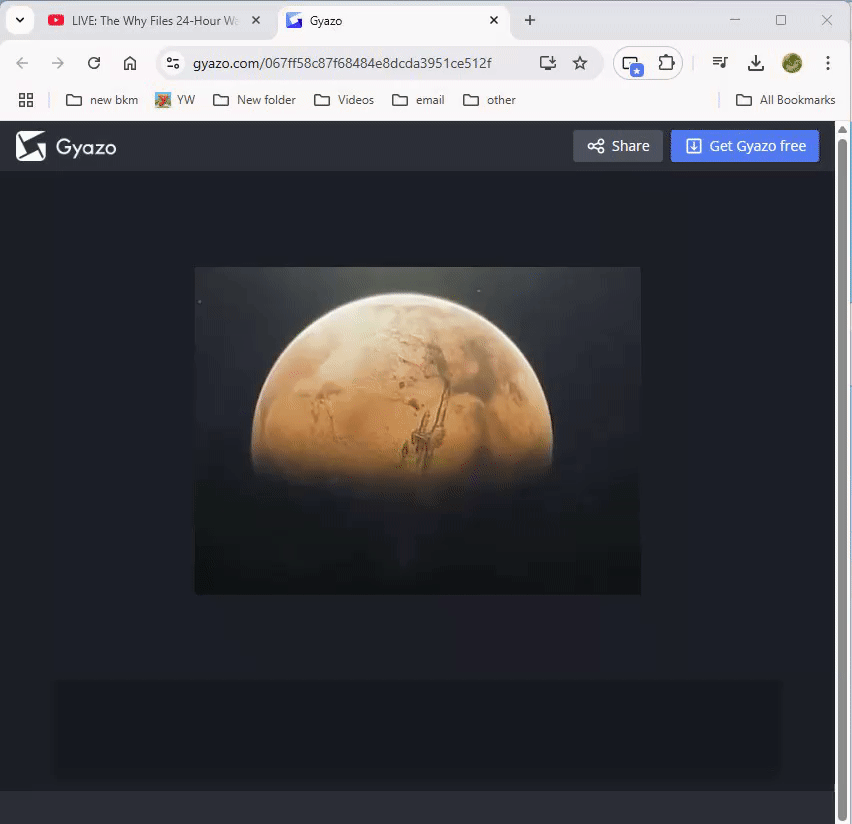Screen dimensions: 852x824
Task: Open the All Bookmarks folder
Action: click(785, 100)
